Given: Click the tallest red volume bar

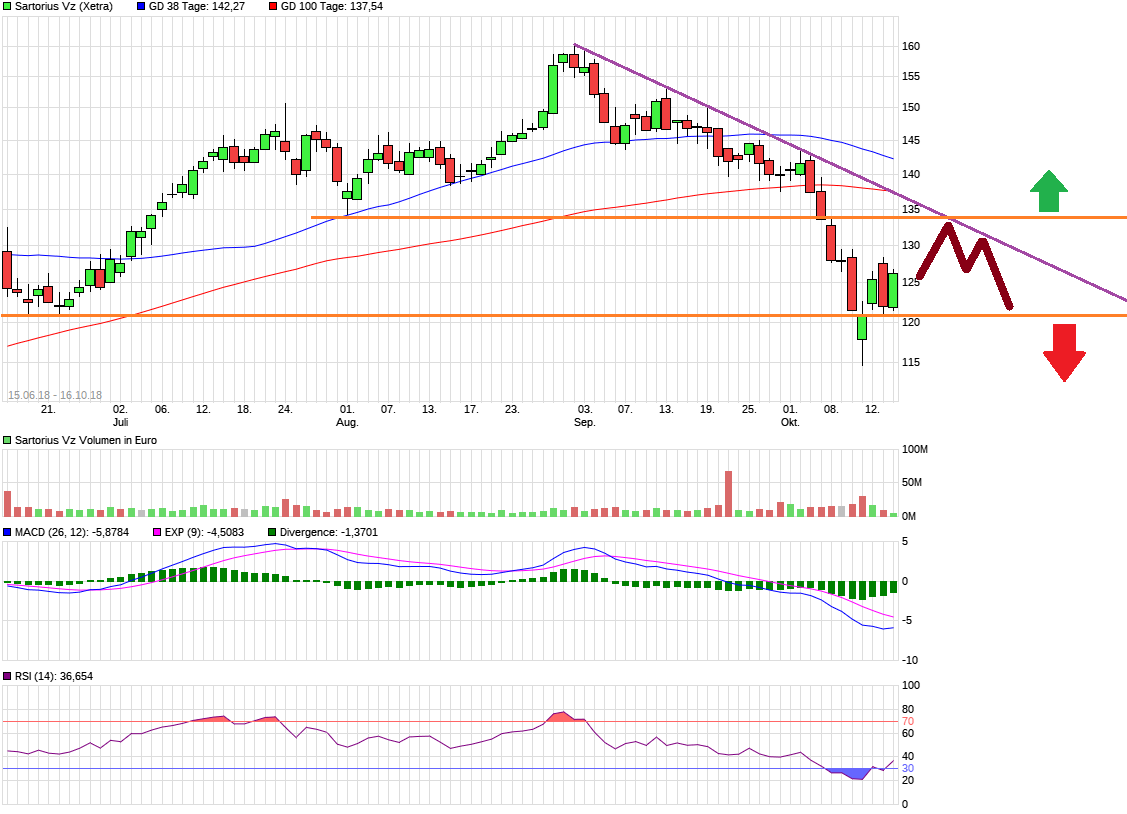Looking at the screenshot, I should click(728, 493).
